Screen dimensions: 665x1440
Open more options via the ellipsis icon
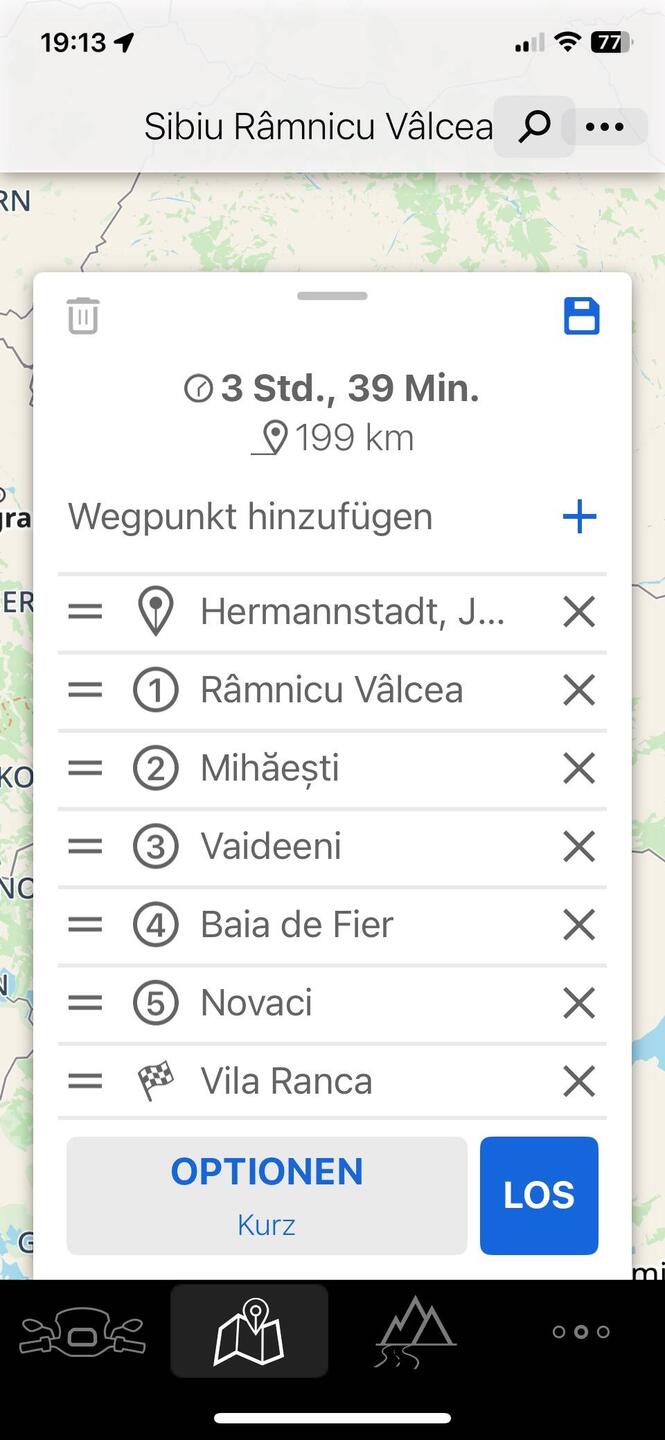[x=606, y=126]
